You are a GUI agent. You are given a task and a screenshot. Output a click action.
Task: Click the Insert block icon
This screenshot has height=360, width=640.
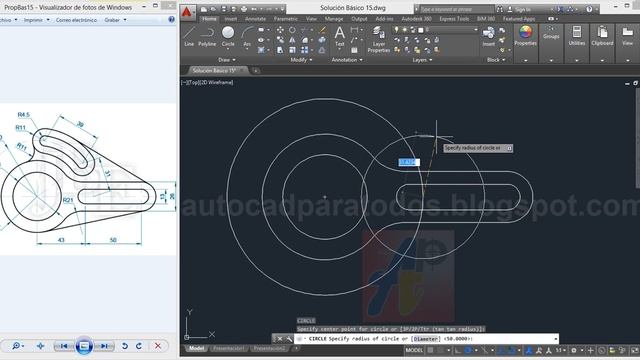488,37
